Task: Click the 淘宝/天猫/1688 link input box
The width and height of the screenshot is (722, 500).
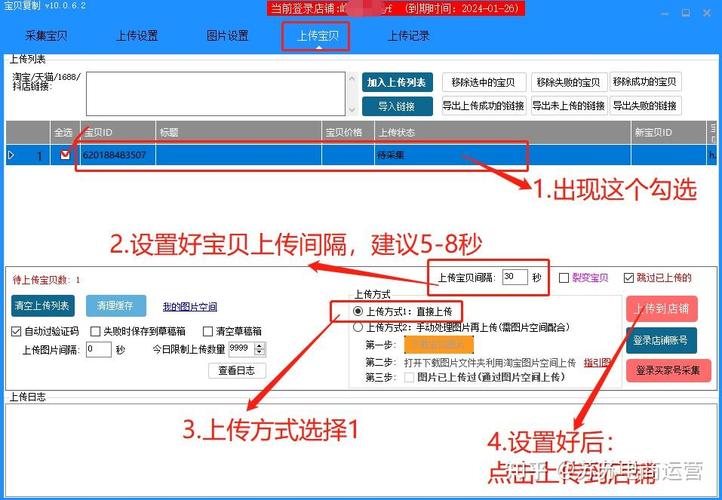Action: click(215, 93)
